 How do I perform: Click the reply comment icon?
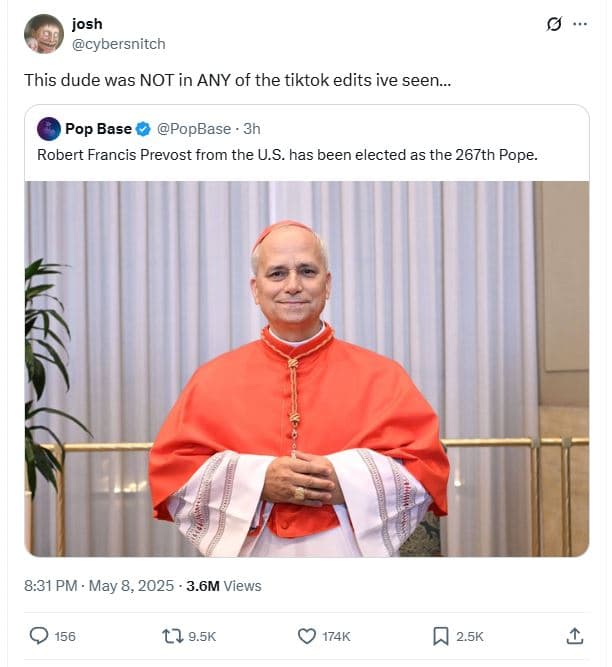[39, 636]
